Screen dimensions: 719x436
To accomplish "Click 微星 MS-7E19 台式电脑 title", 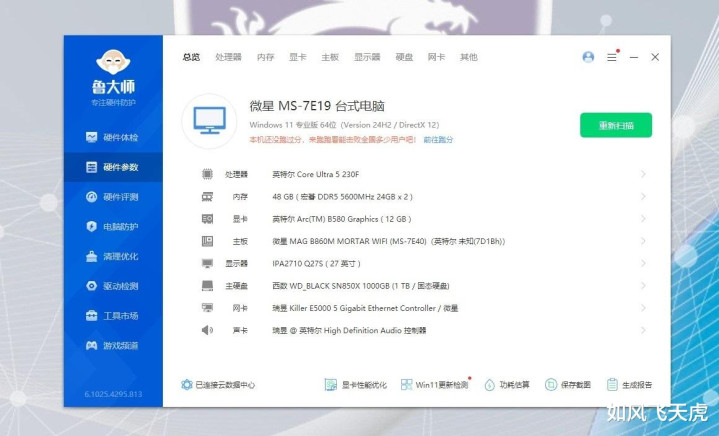I will (317, 106).
